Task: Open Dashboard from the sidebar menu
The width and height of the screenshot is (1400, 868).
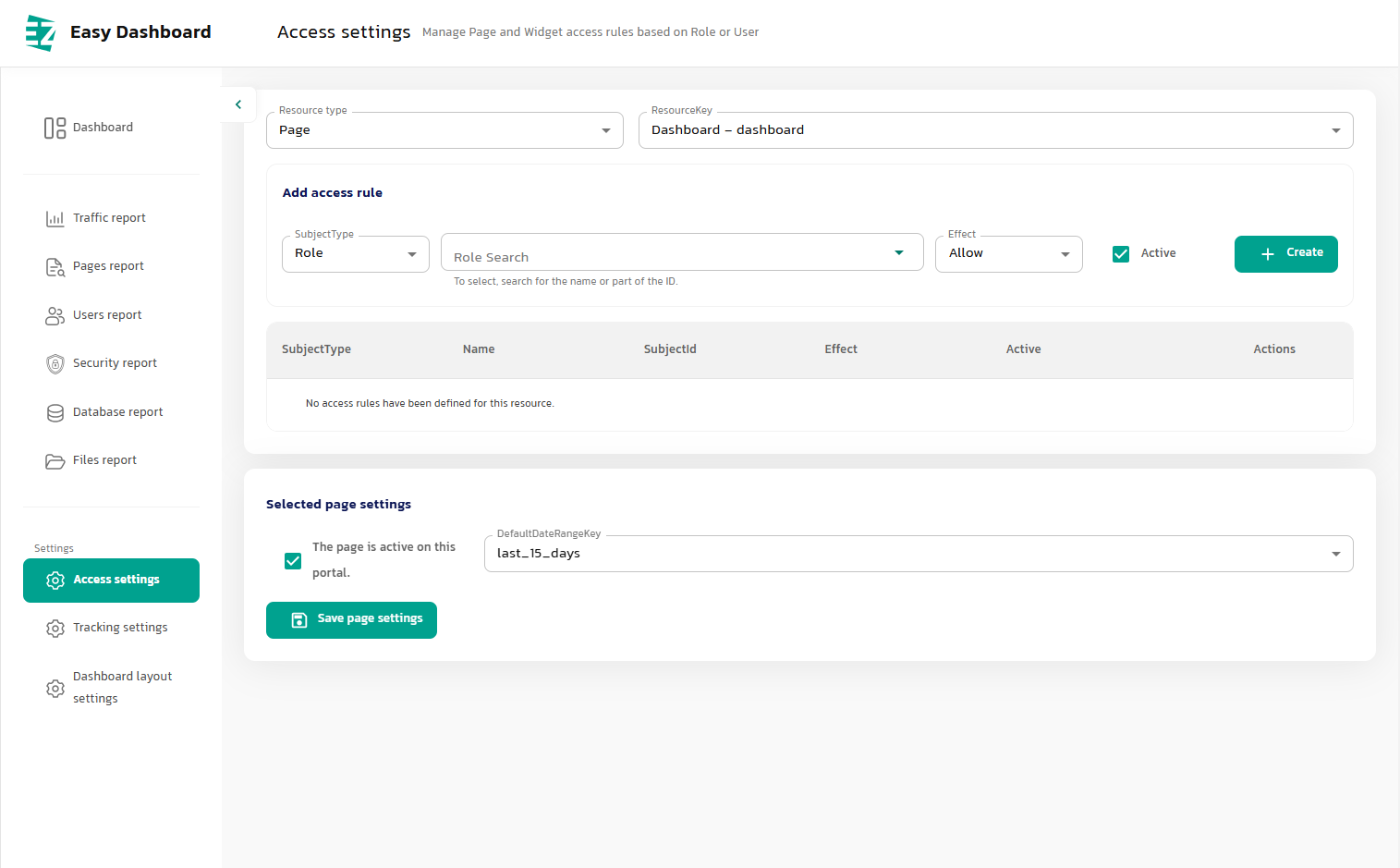Action: (x=111, y=128)
